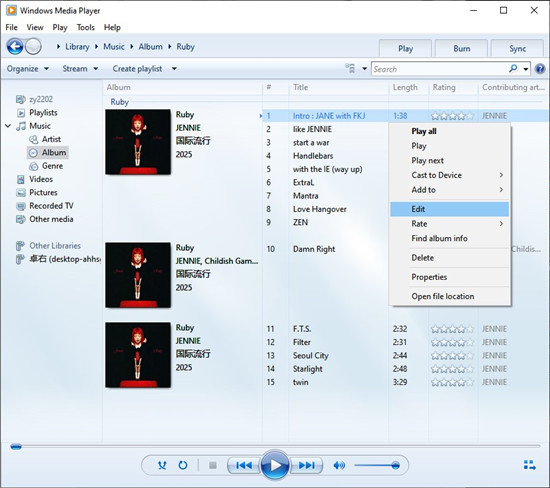
Task: Choose Play next in context menu
Action: click(x=450, y=161)
